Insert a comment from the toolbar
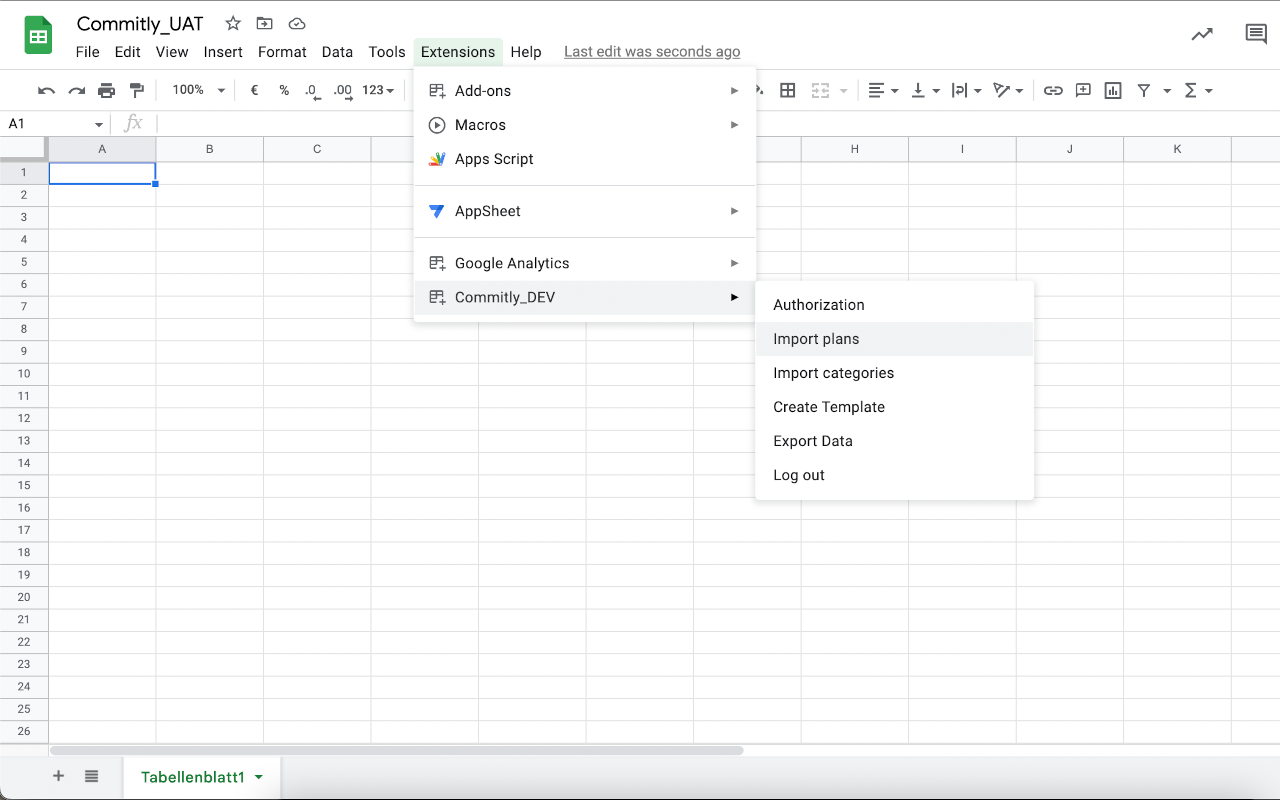Viewport: 1280px width, 800px height. pos(1083,91)
